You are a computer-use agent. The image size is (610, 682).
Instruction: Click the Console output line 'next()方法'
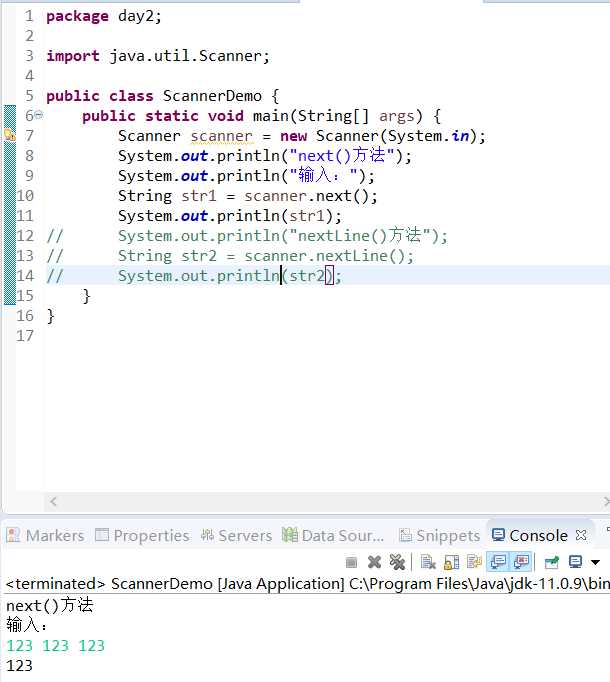pyautogui.click(x=50, y=605)
